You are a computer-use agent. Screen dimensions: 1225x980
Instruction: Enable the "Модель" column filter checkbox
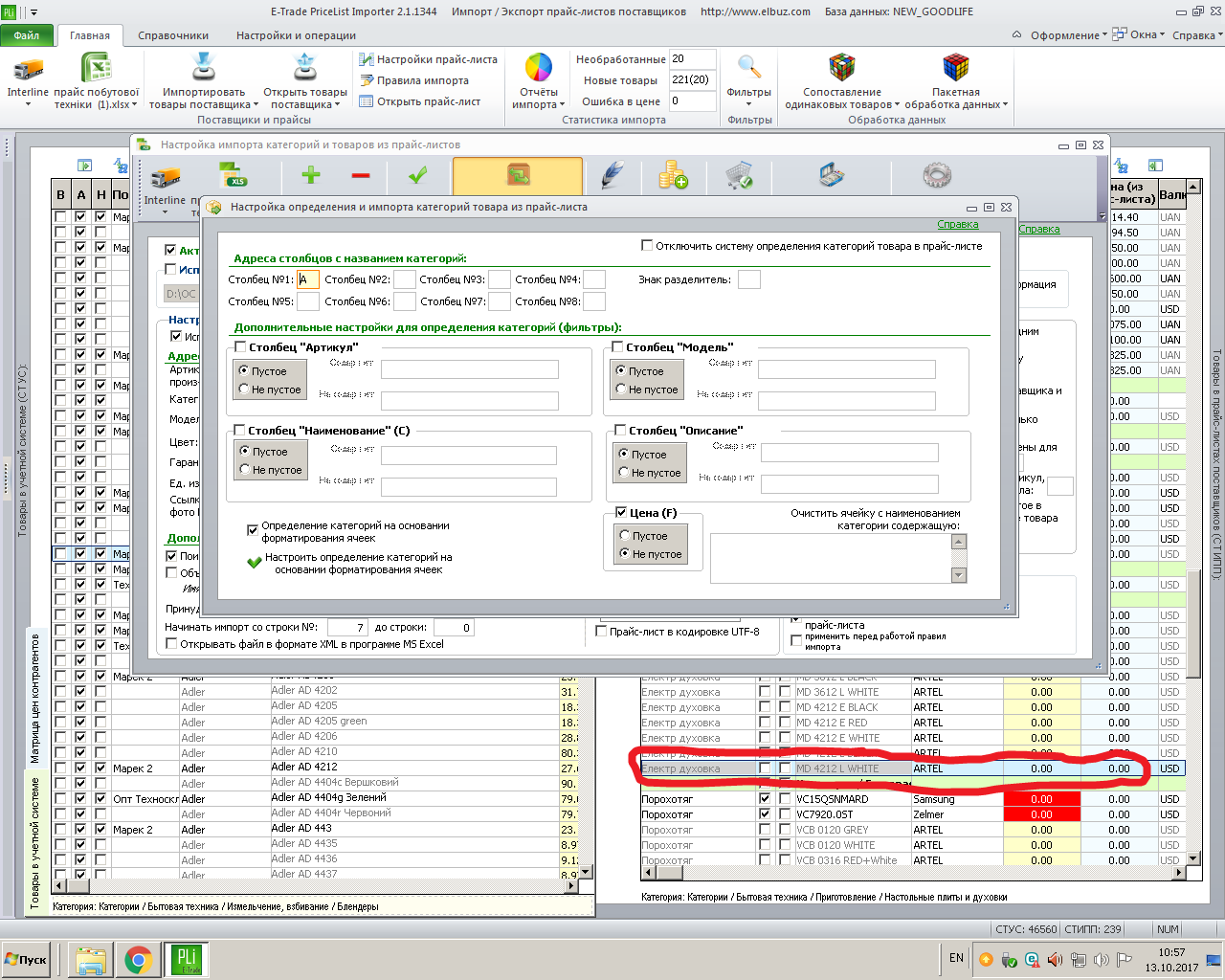click(618, 347)
